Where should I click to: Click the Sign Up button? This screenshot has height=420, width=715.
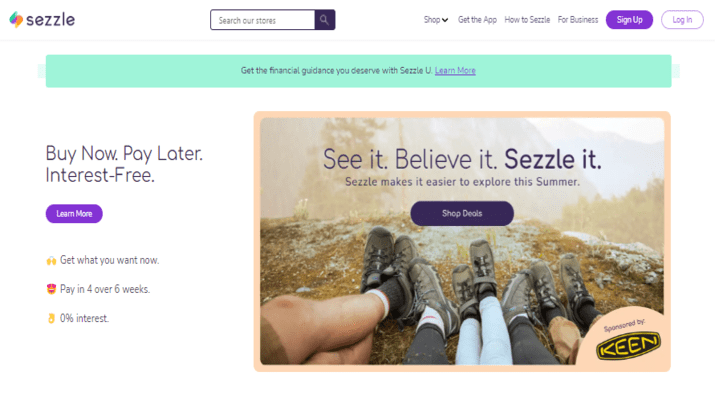coord(629,20)
